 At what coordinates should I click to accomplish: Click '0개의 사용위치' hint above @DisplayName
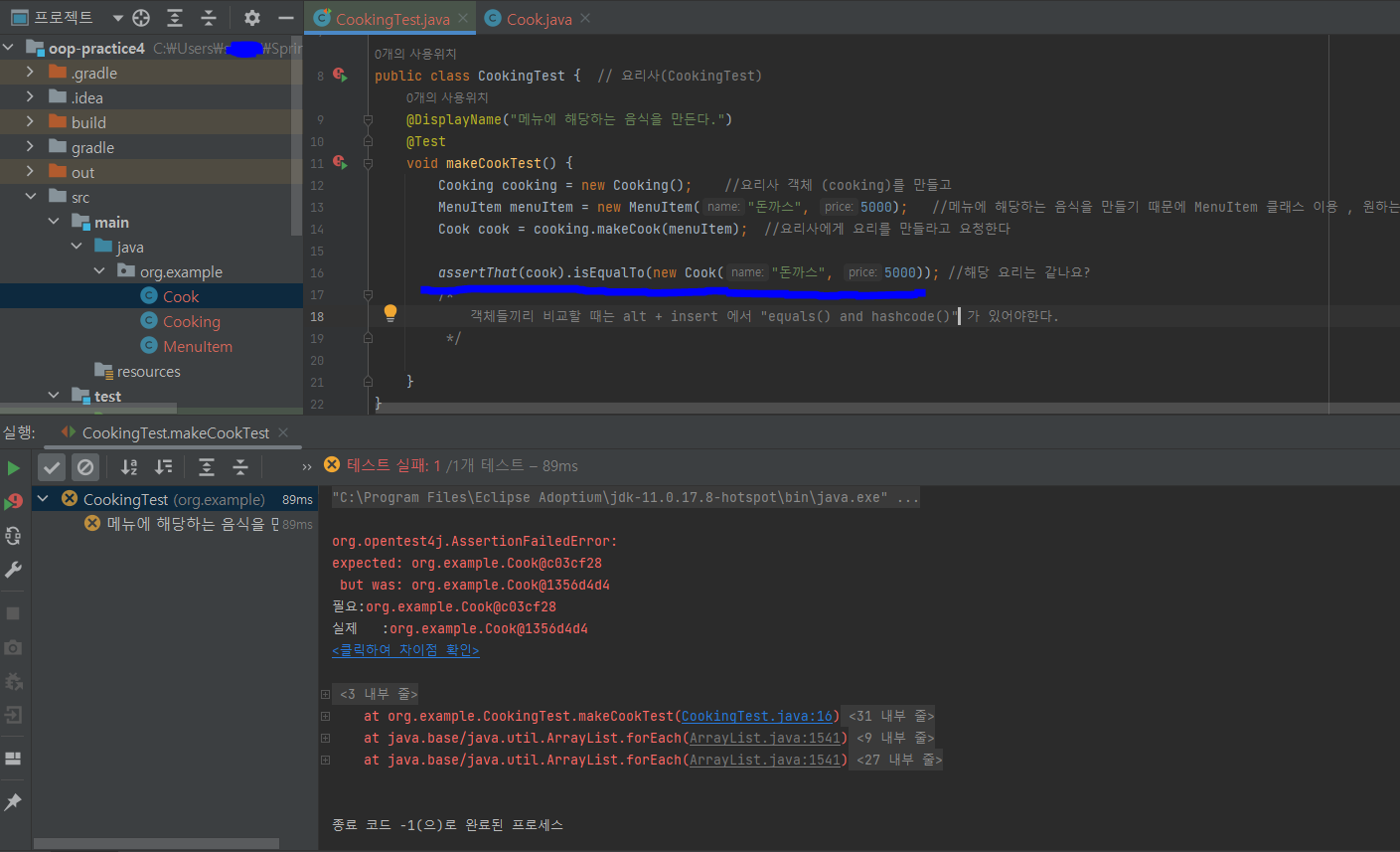(447, 97)
